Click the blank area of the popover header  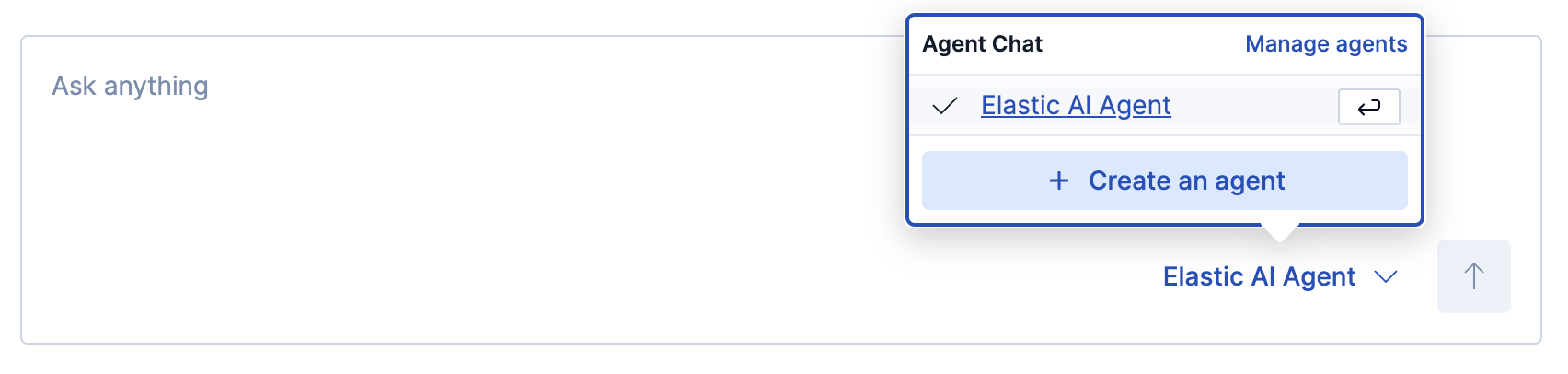(x=1141, y=44)
